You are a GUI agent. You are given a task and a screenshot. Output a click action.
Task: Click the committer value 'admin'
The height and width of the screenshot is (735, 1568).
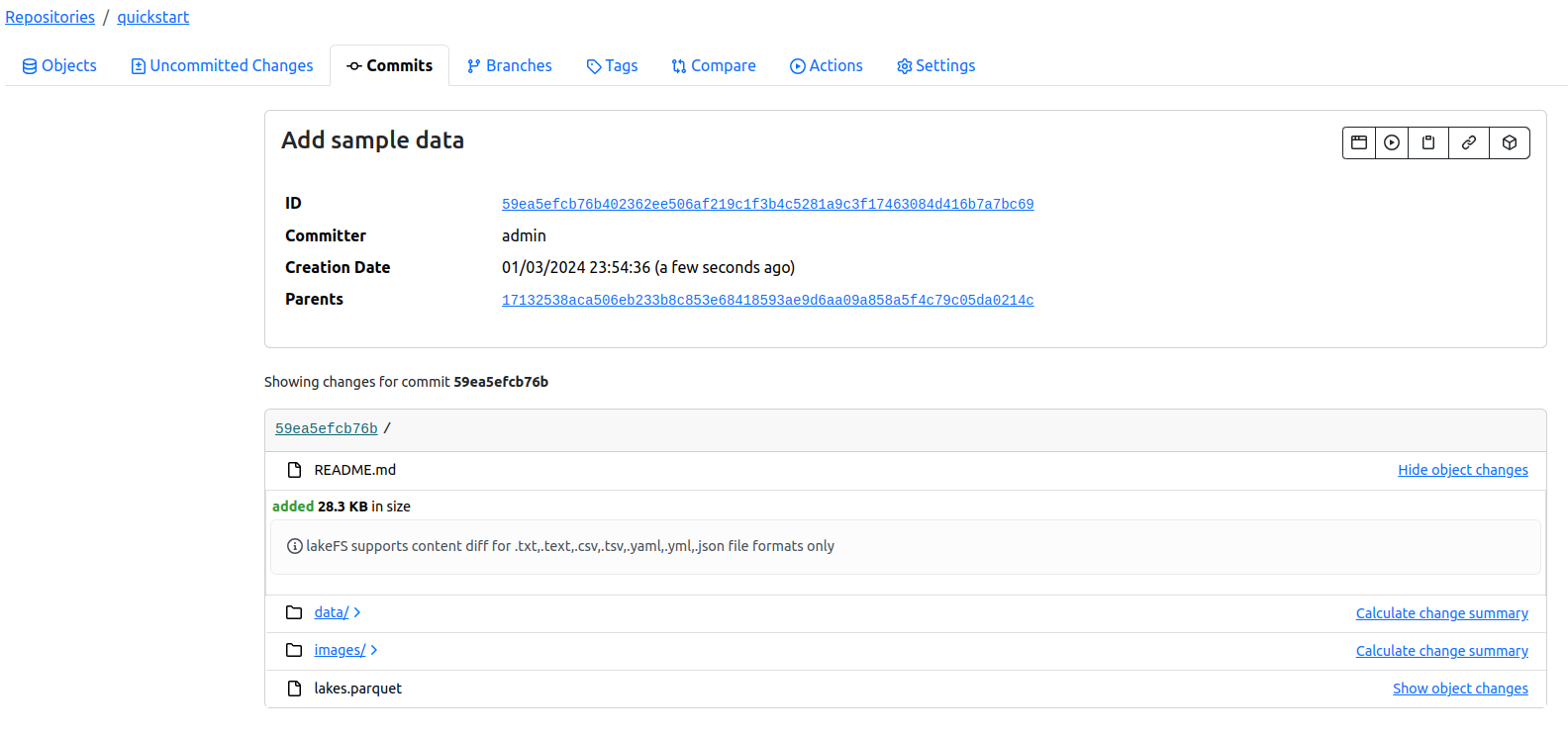coord(524,235)
